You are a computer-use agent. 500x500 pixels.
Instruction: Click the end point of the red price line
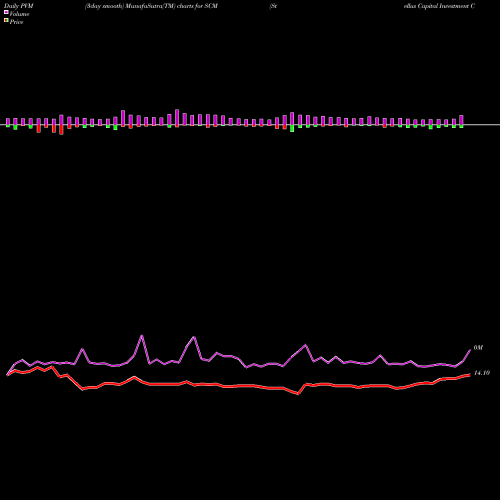click(470, 375)
